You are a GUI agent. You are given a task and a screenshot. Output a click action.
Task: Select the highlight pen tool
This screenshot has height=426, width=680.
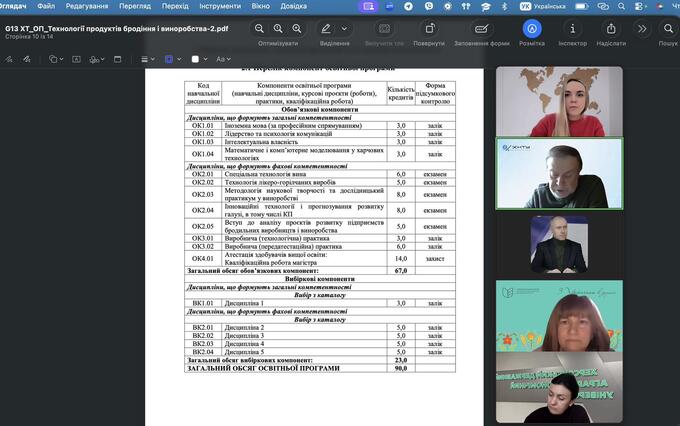tap(327, 29)
